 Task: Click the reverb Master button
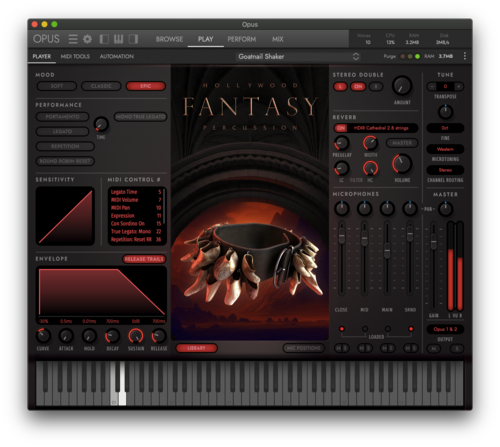[402, 143]
